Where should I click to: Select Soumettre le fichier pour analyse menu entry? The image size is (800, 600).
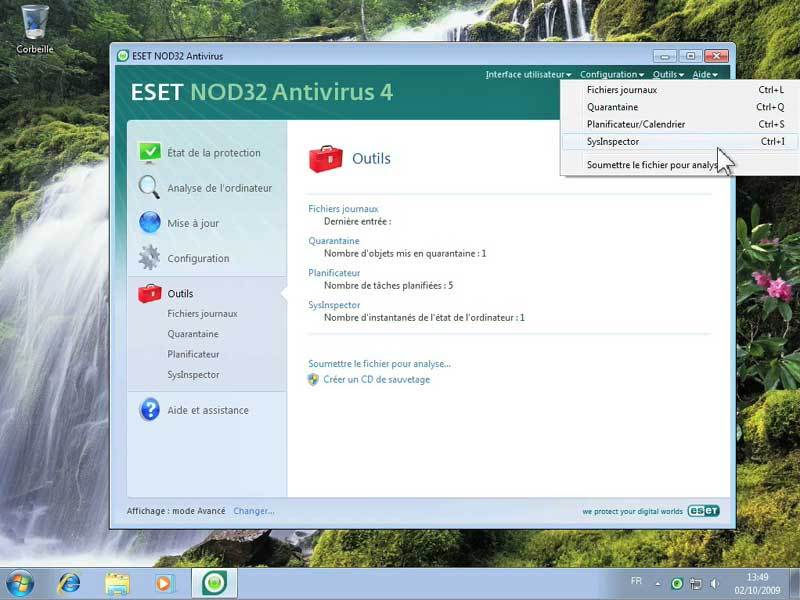[x=680, y=165]
